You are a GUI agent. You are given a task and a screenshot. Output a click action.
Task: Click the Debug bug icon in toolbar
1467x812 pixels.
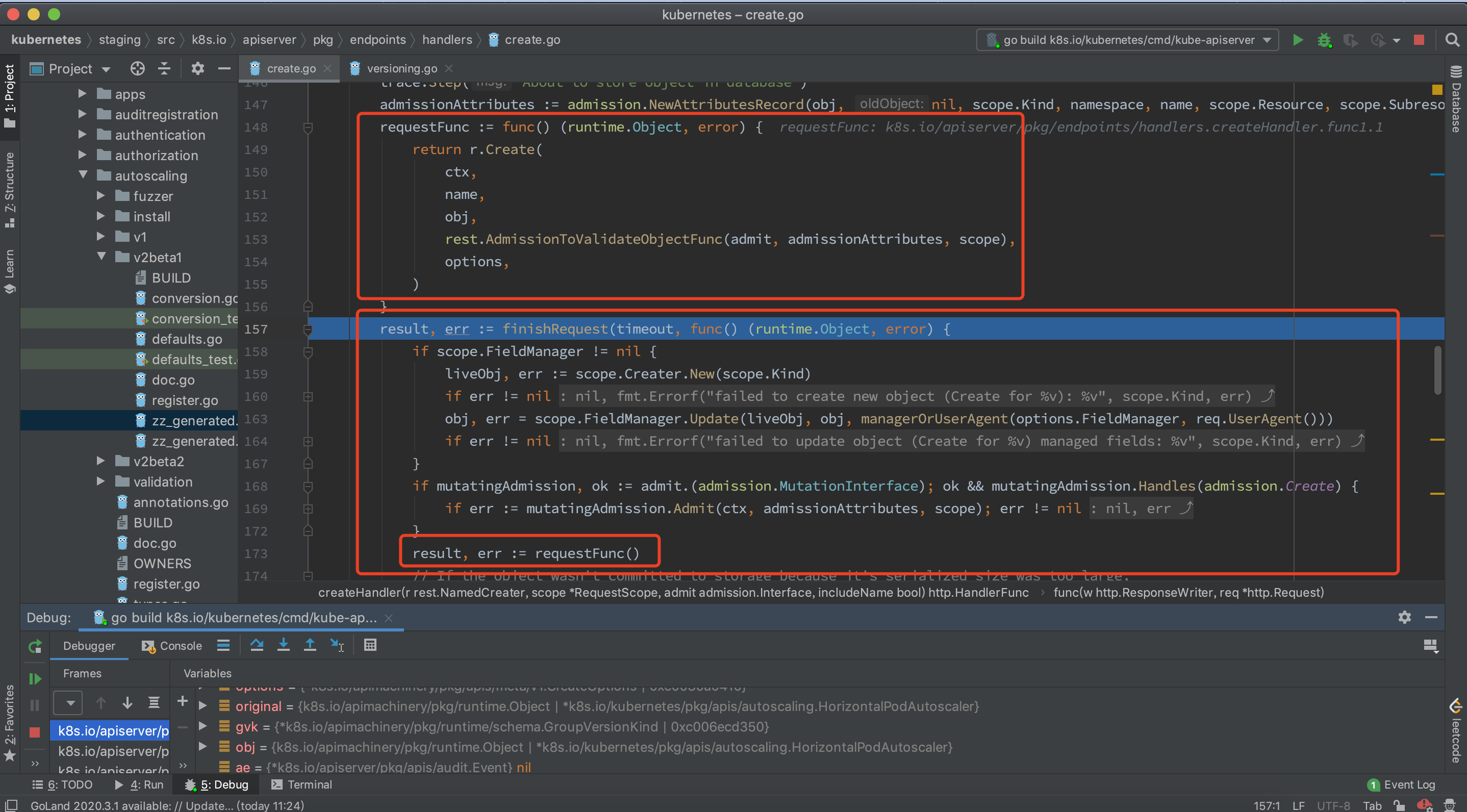coord(1324,40)
